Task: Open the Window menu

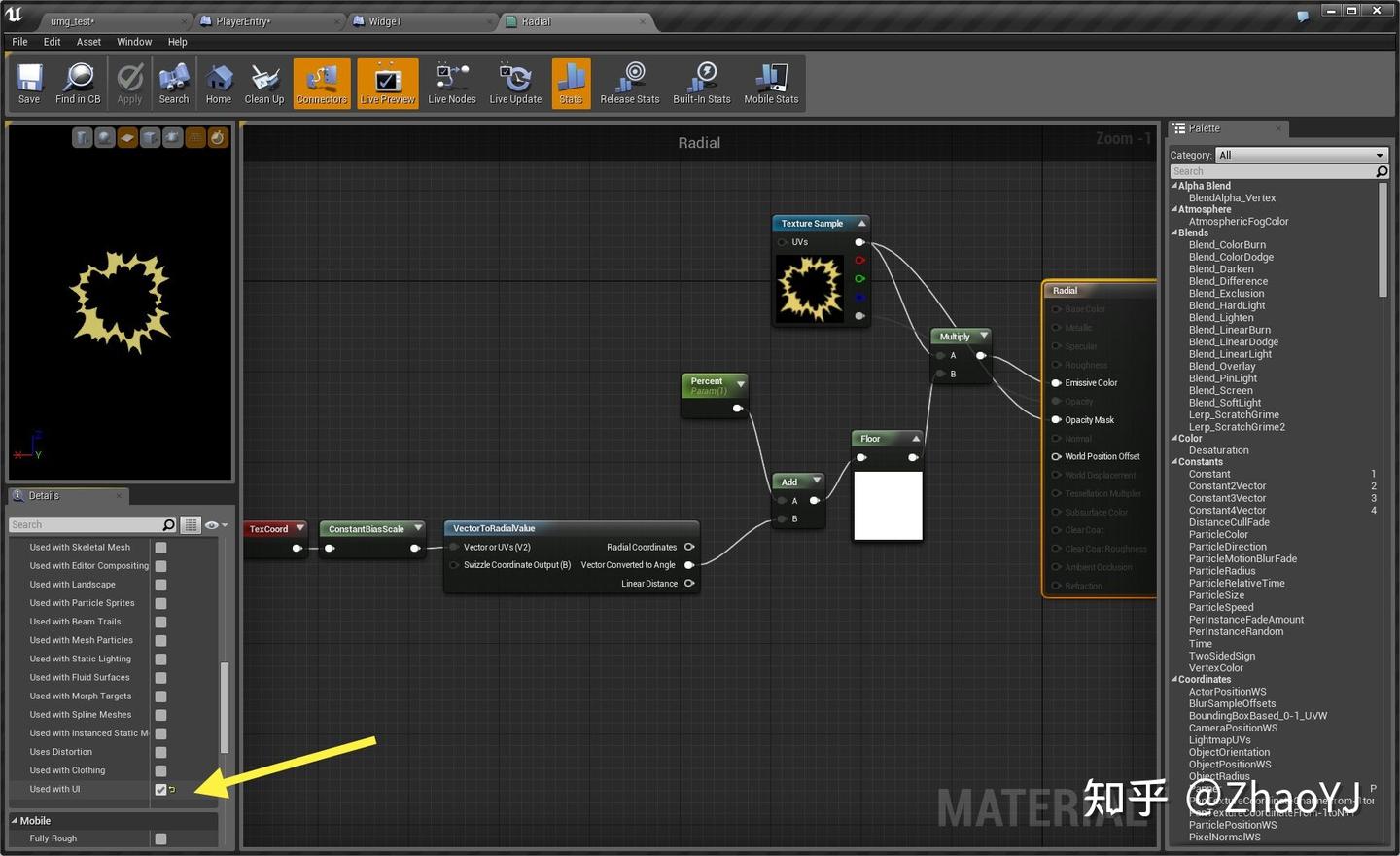Action: coord(134,42)
